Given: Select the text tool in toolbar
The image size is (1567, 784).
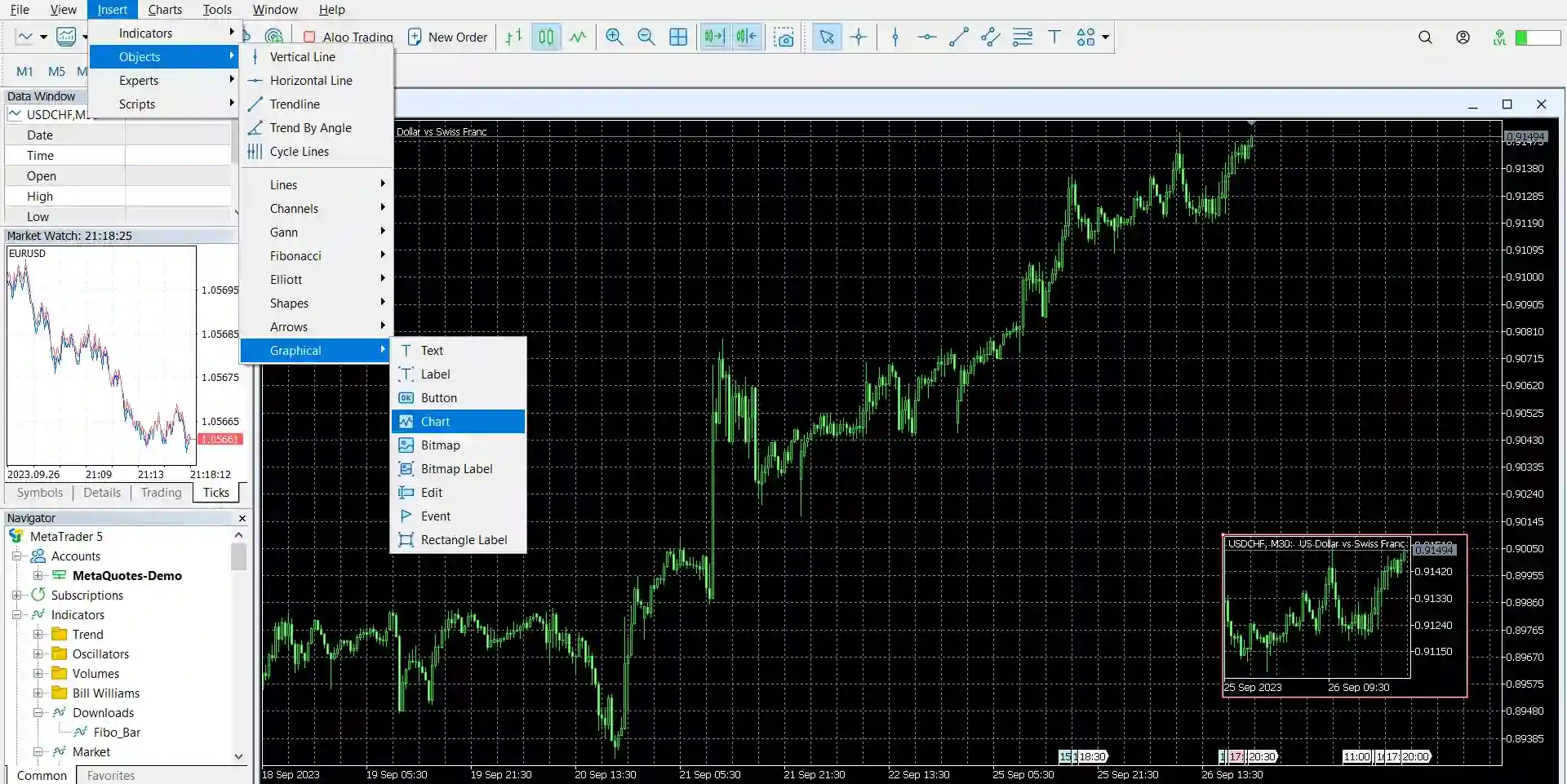Looking at the screenshot, I should [1054, 37].
